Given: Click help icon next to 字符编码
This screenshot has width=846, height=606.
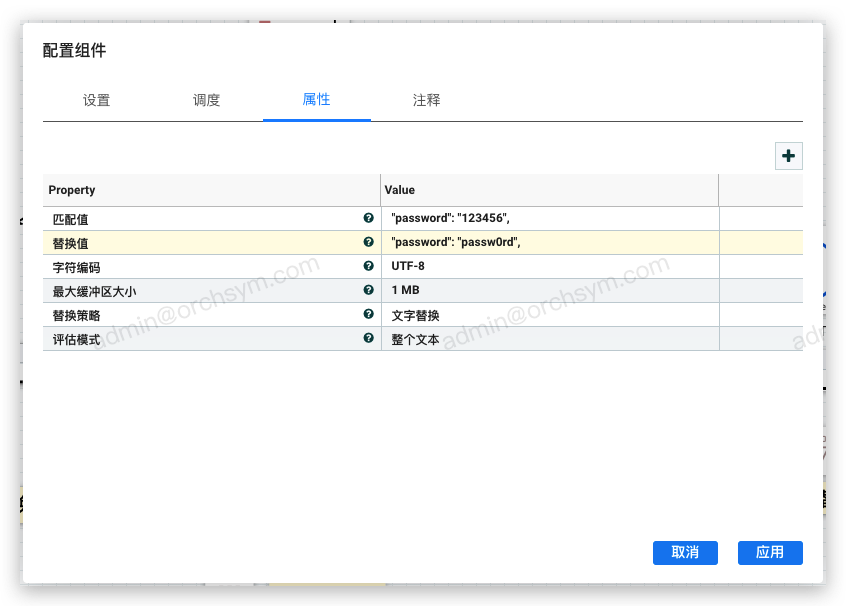Looking at the screenshot, I should (368, 266).
